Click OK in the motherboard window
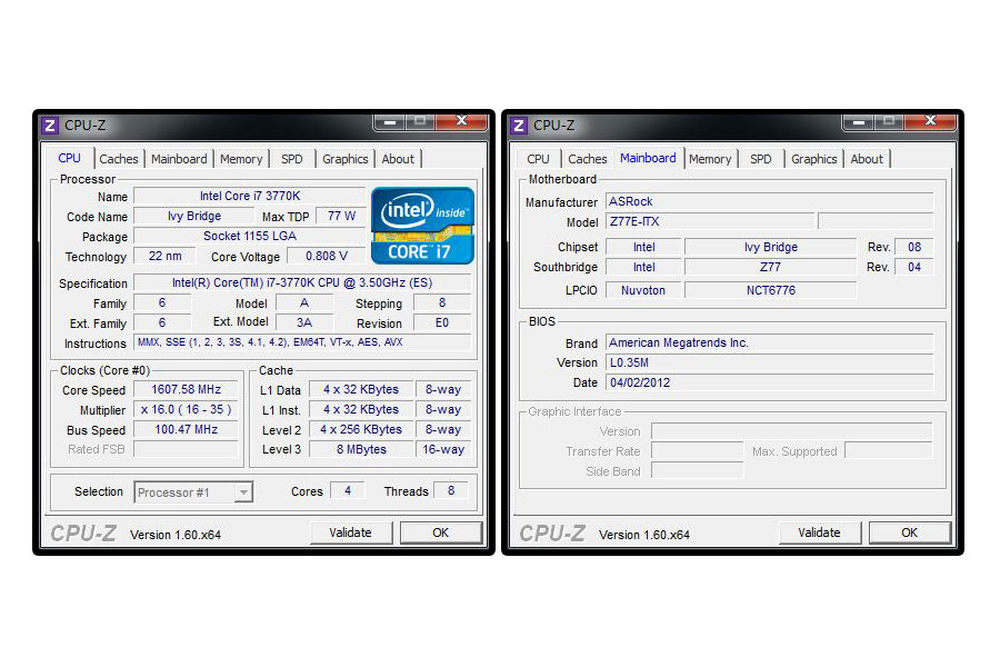 tap(909, 532)
